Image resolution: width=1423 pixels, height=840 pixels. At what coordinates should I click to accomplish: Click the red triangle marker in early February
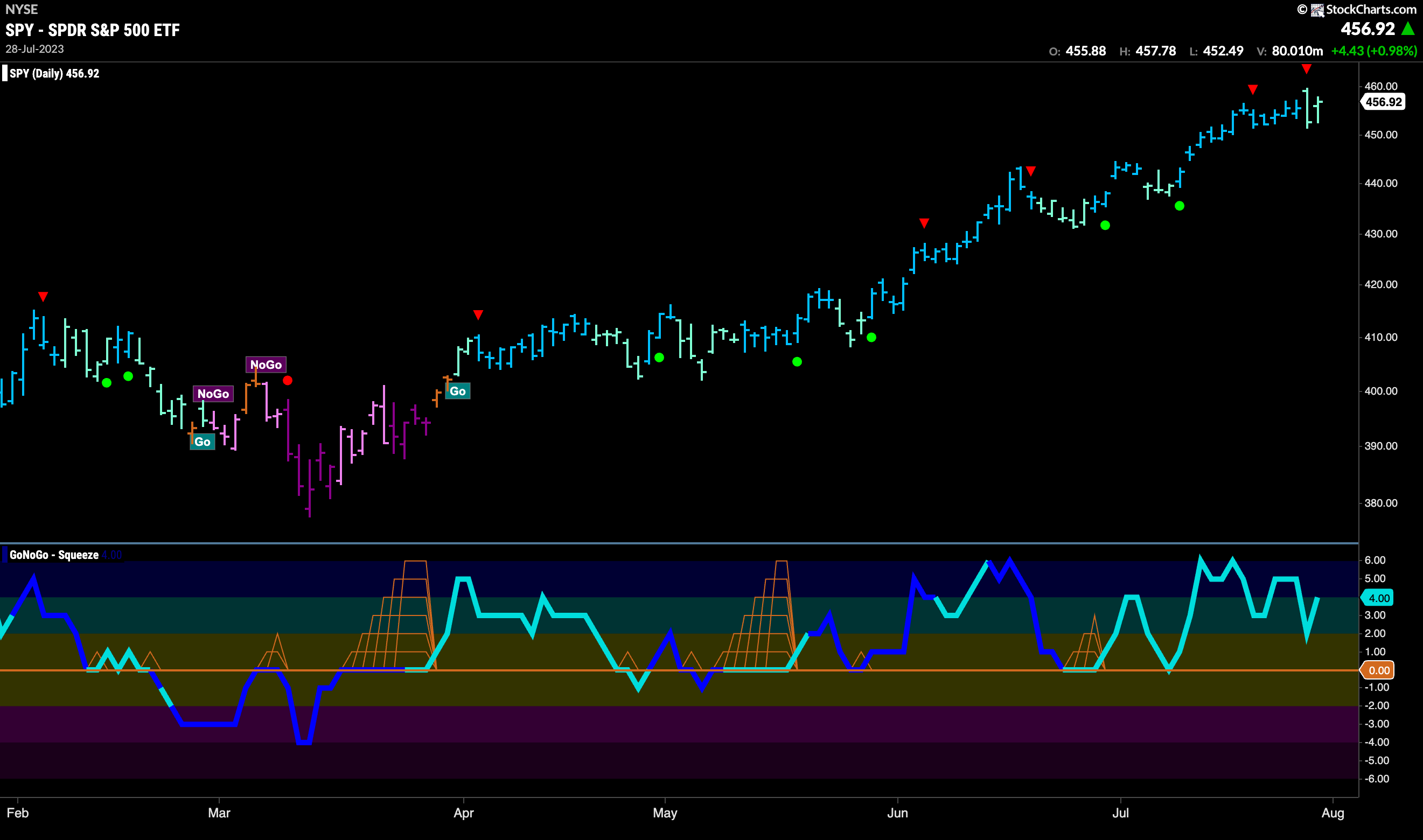[x=43, y=297]
